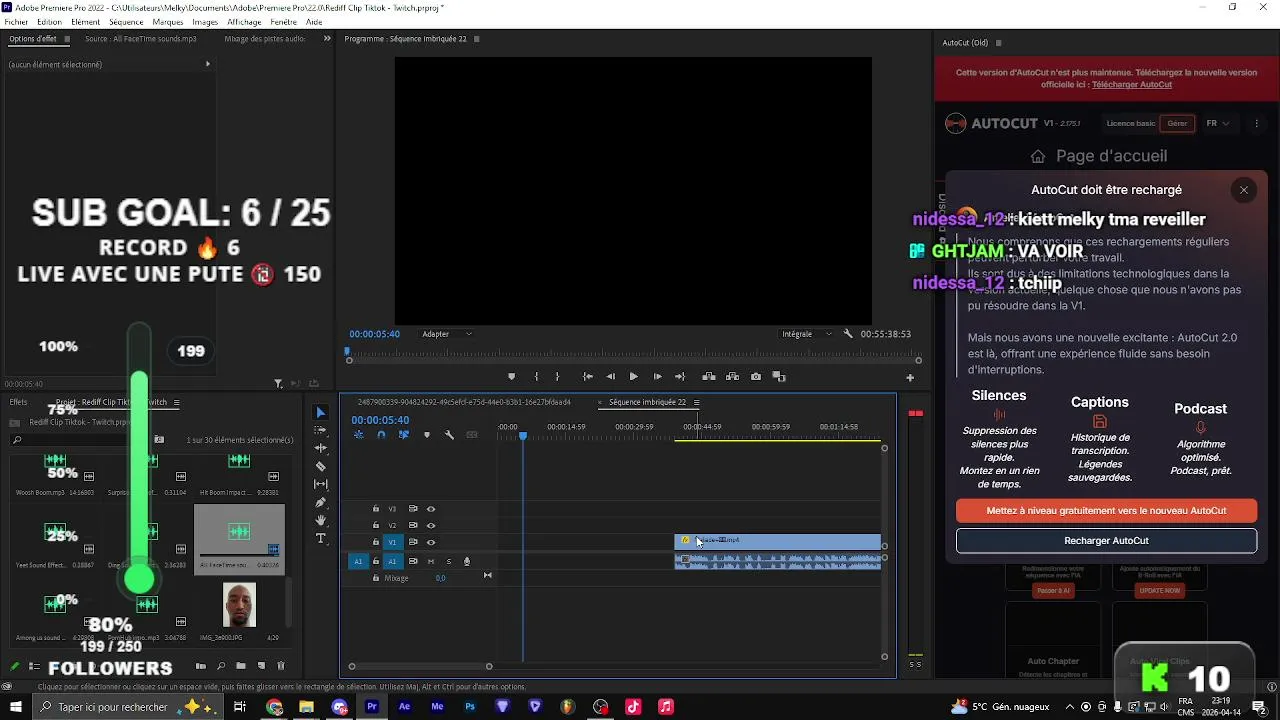This screenshot has height=720, width=1280.
Task: Click the New Item icon in Project panel
Action: 261,666
